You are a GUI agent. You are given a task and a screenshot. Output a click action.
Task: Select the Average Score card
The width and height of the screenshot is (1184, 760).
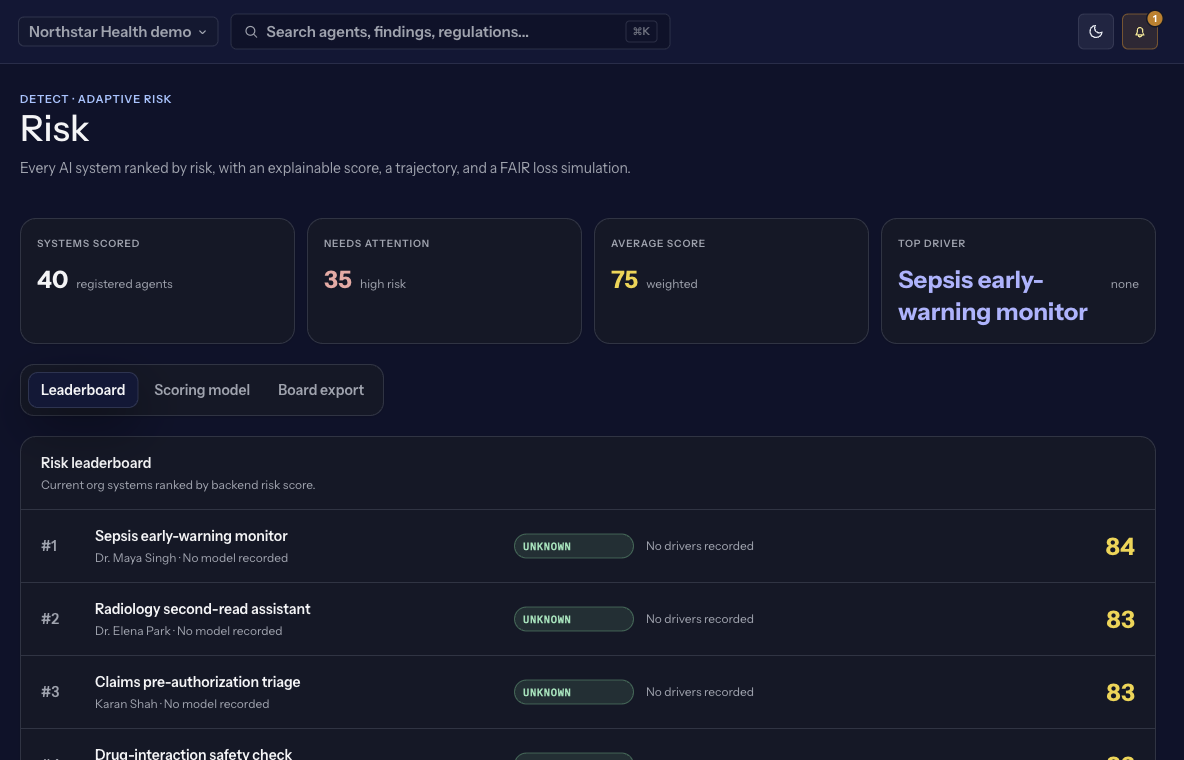[731, 281]
